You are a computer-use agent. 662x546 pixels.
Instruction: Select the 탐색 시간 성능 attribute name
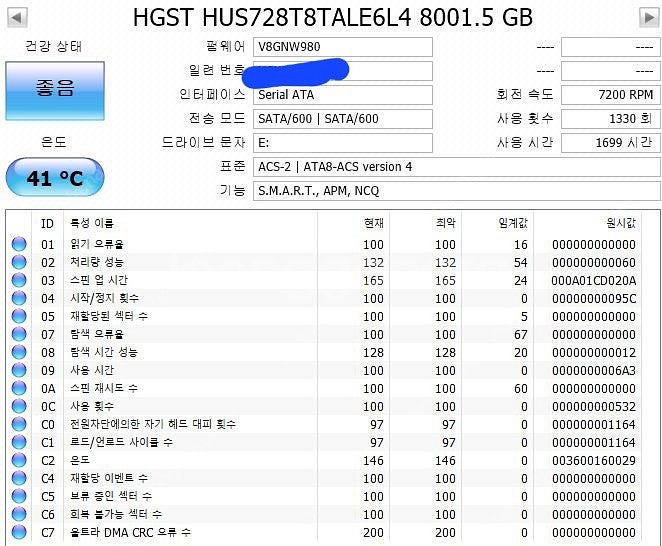(x=104, y=352)
